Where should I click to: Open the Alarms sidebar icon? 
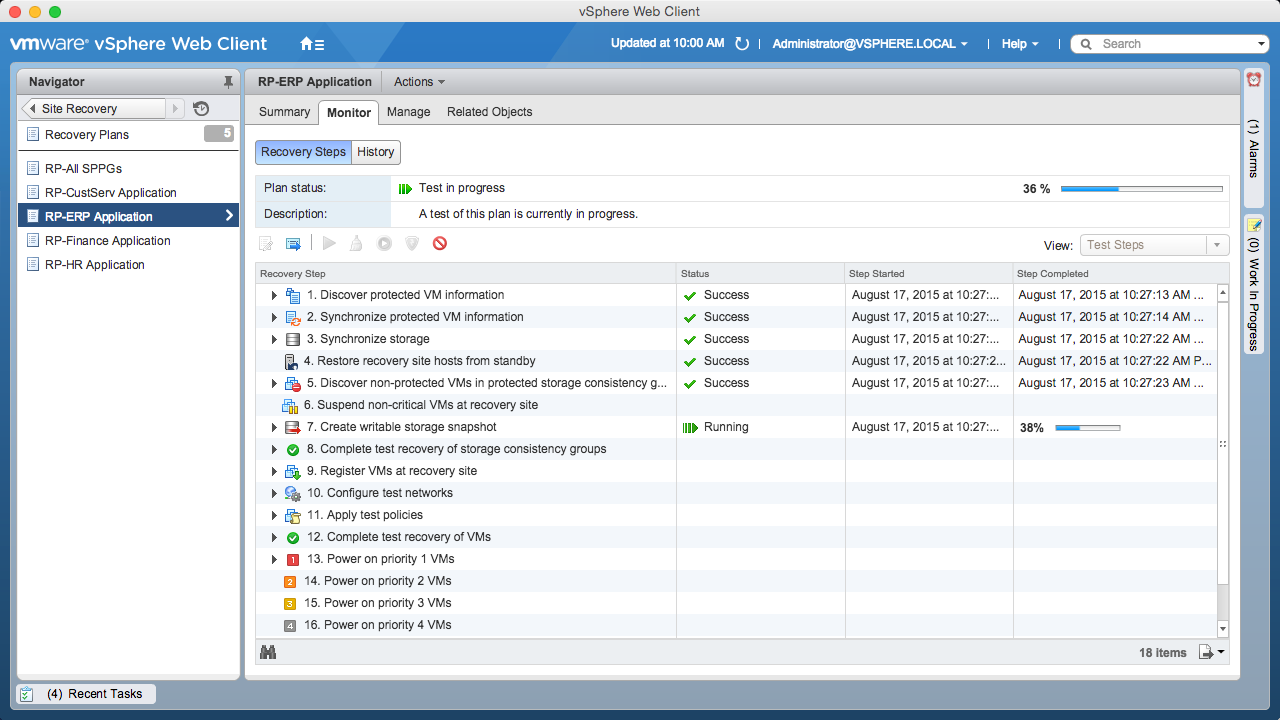[x=1254, y=79]
